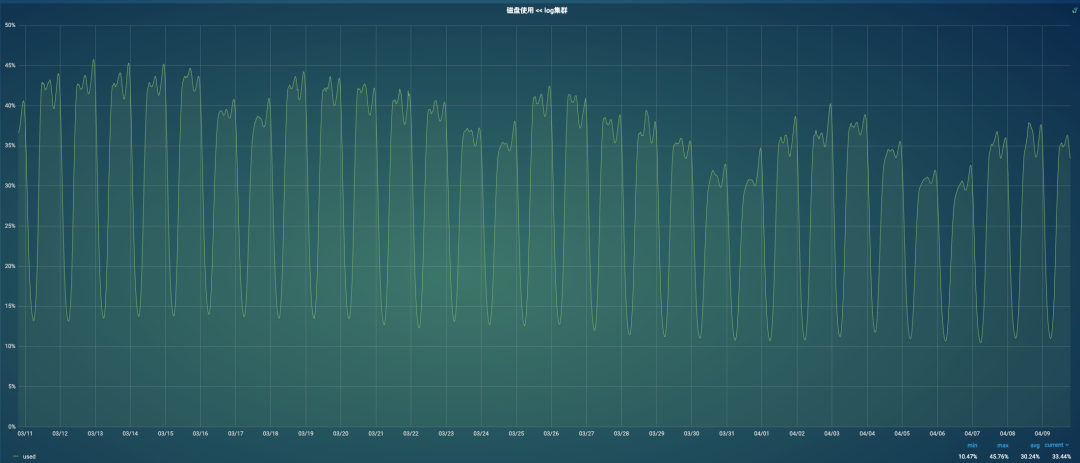Click the '03/24' x-axis date label

pos(481,433)
